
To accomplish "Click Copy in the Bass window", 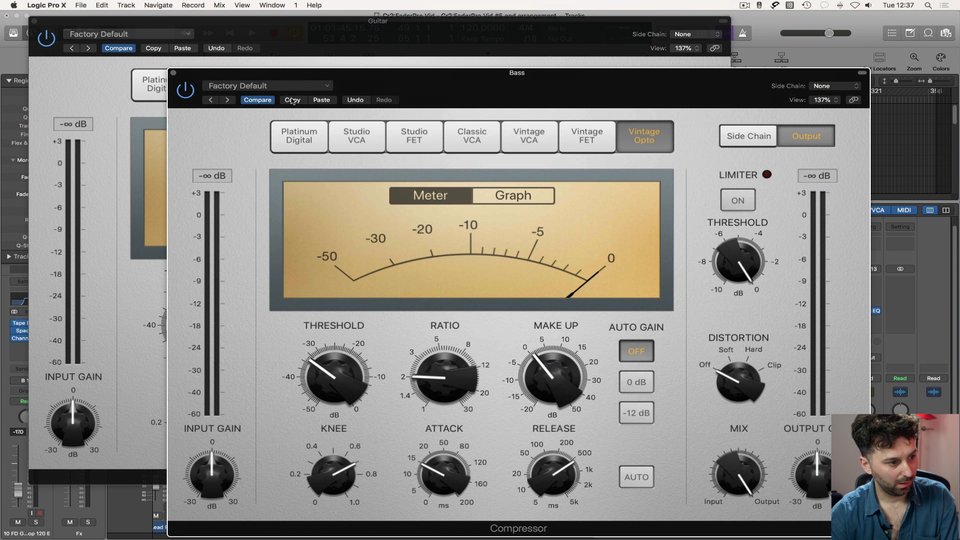I will 292,100.
